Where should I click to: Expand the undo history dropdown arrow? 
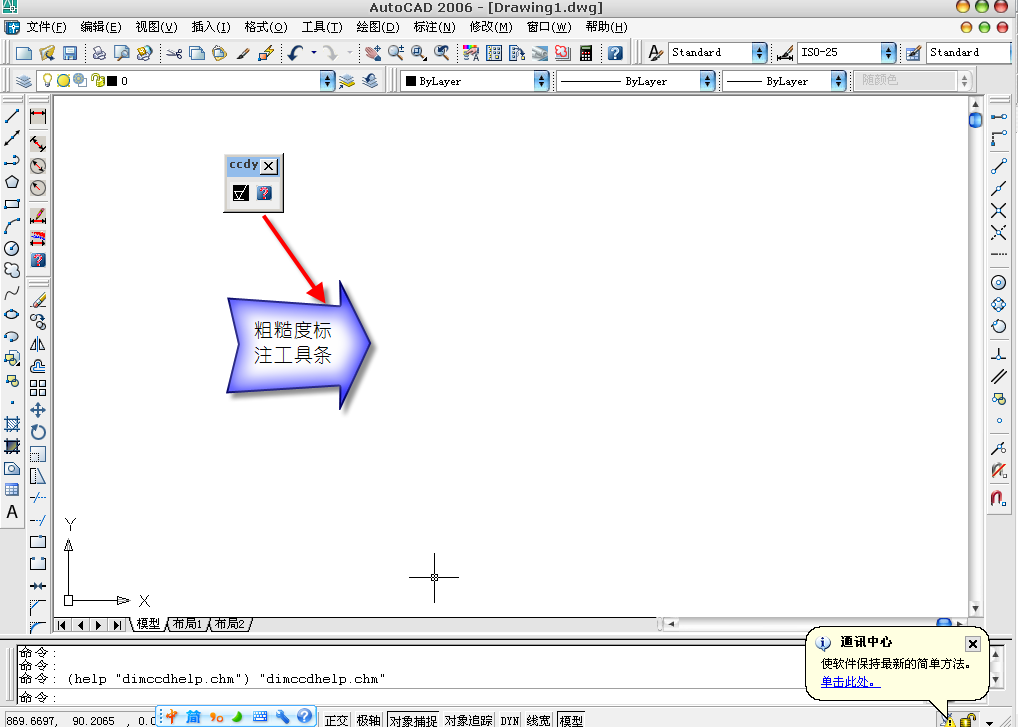[314, 53]
